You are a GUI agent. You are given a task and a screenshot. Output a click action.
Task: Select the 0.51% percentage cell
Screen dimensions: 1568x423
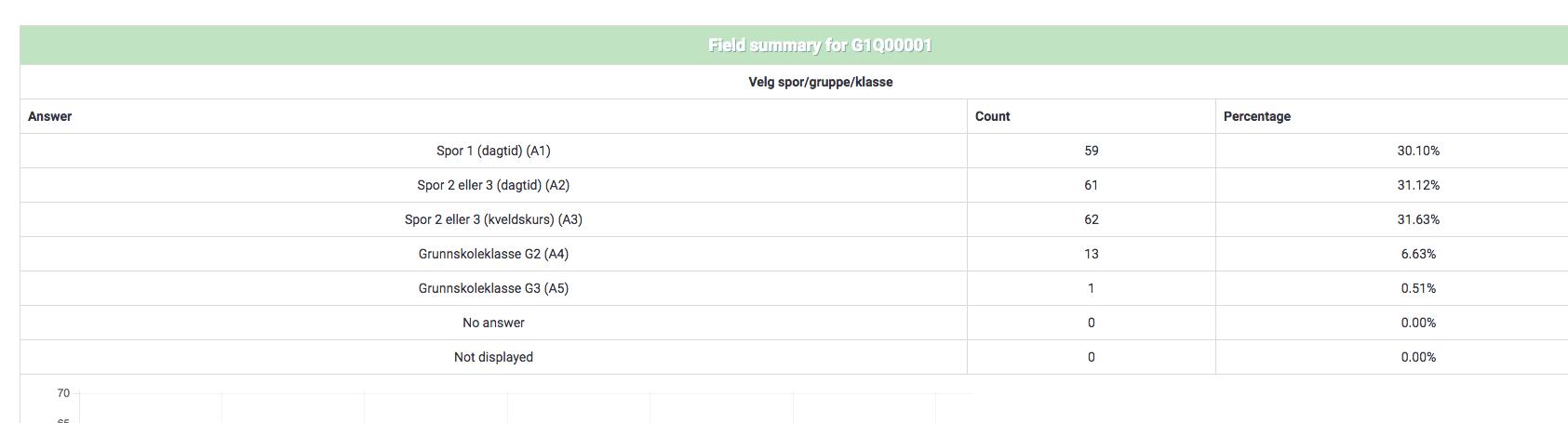(1417, 288)
